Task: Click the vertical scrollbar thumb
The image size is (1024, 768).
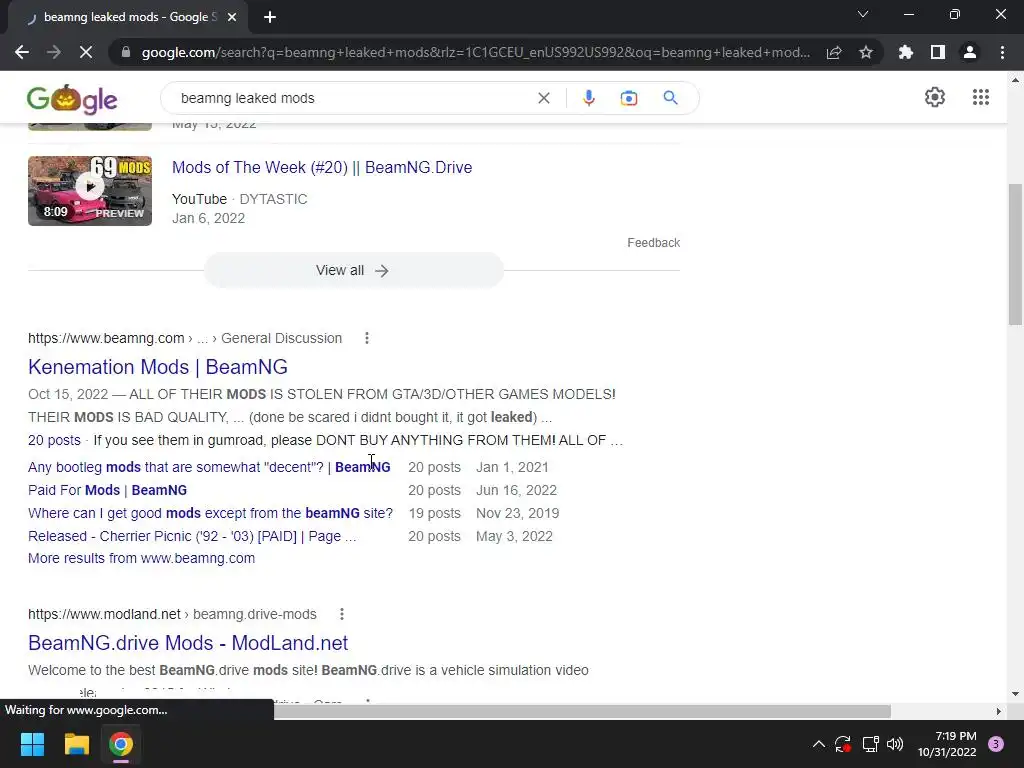Action: pos(1016,254)
